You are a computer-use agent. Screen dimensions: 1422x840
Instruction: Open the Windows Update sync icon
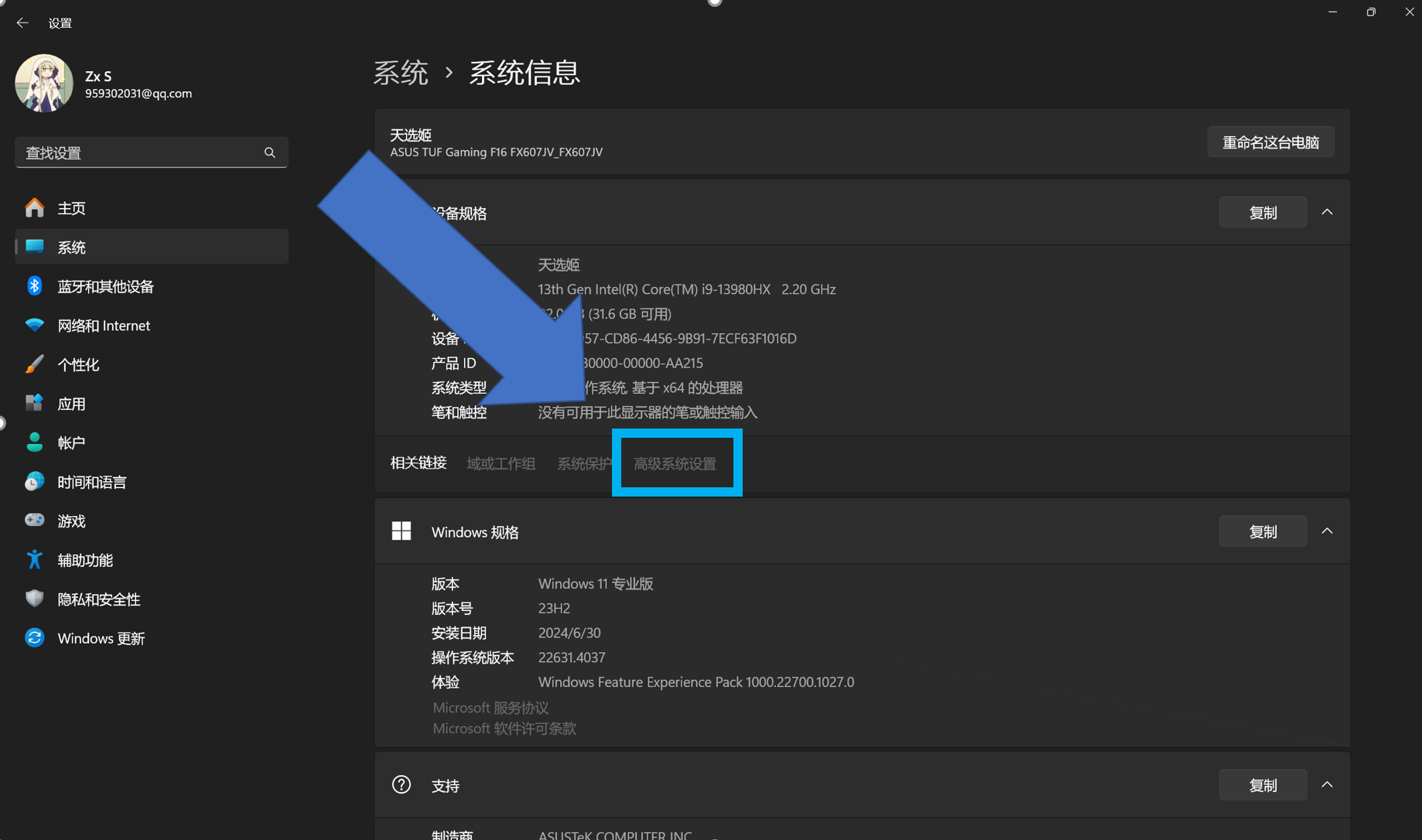(x=34, y=638)
